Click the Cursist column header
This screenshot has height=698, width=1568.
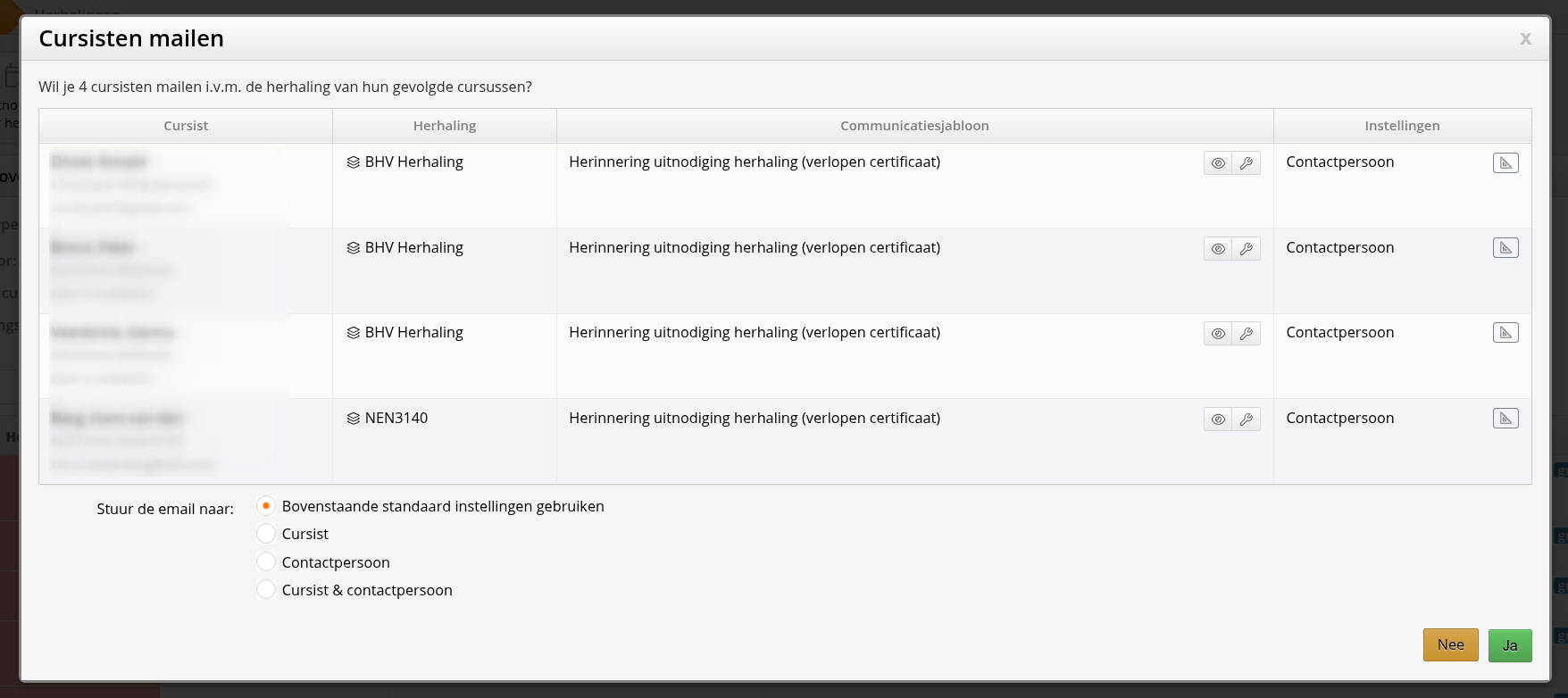(x=186, y=126)
